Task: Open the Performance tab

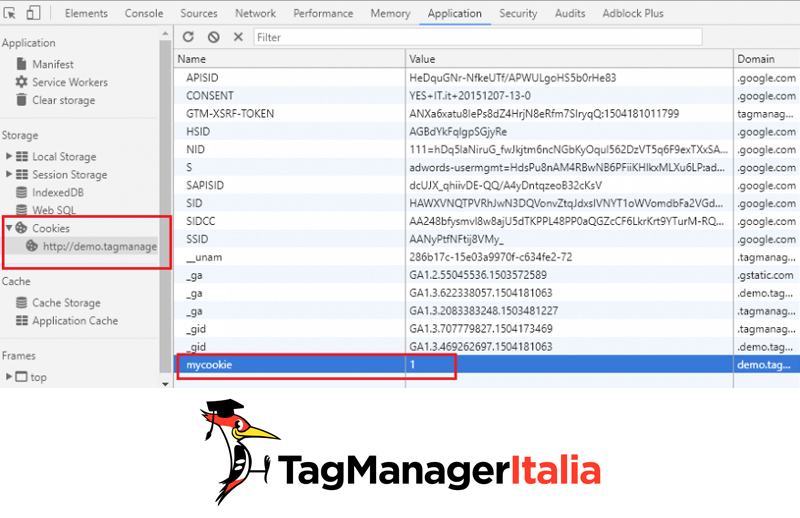Action: (323, 13)
